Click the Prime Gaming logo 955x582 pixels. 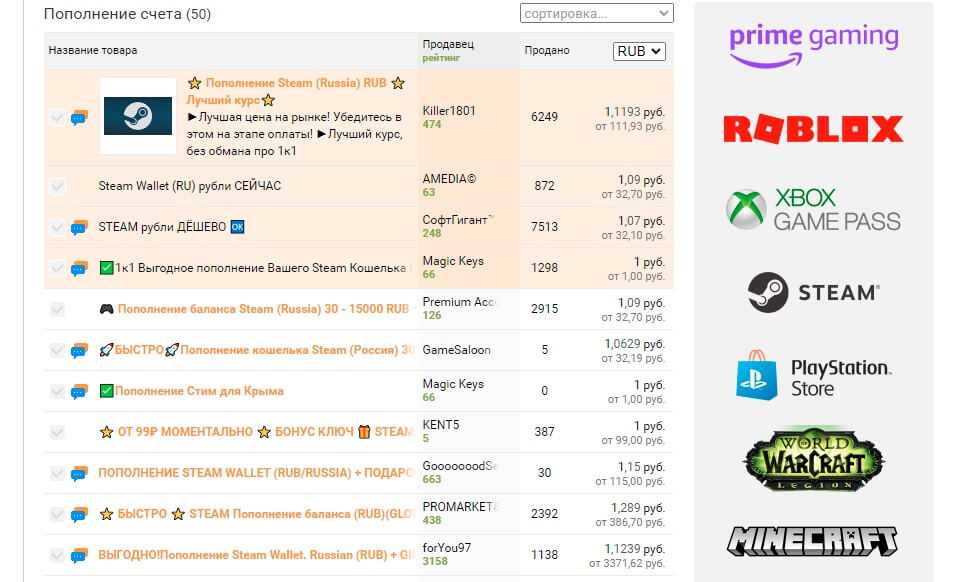coord(813,44)
